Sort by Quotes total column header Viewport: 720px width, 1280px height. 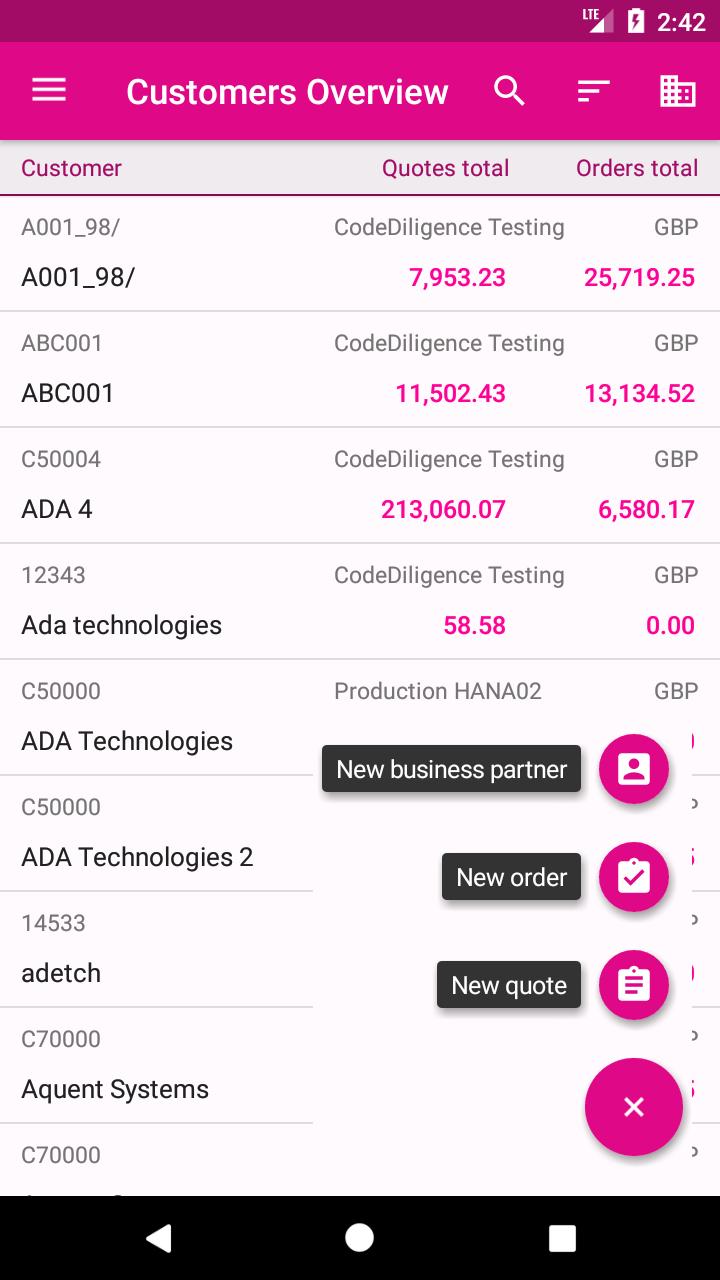(x=445, y=168)
